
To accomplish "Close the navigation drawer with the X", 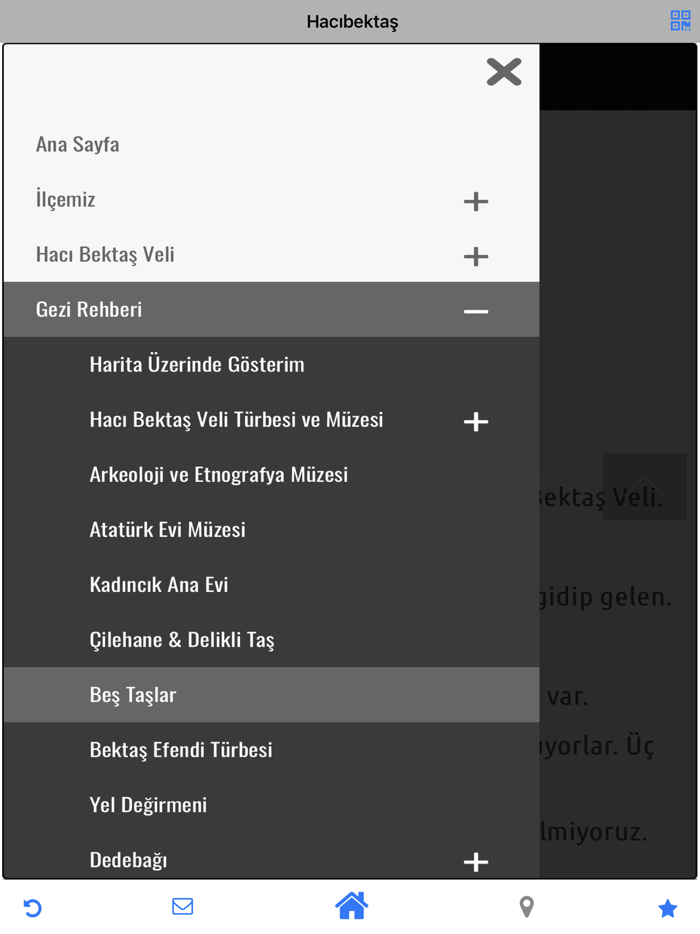I will click(504, 72).
